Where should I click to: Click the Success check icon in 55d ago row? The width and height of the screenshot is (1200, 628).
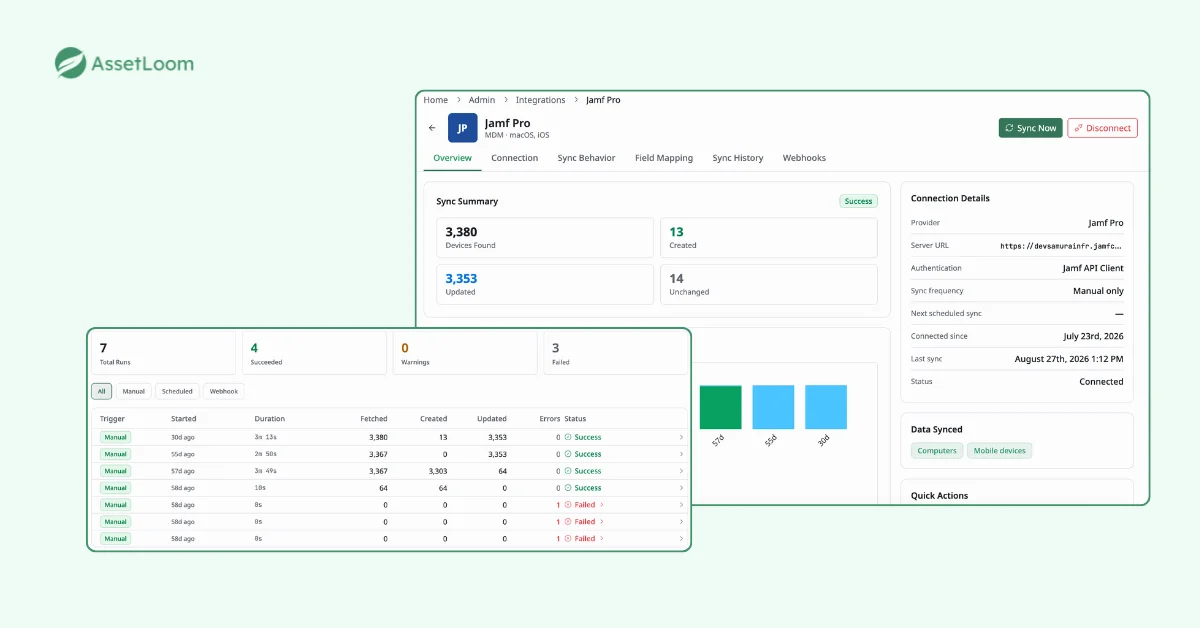(568, 454)
